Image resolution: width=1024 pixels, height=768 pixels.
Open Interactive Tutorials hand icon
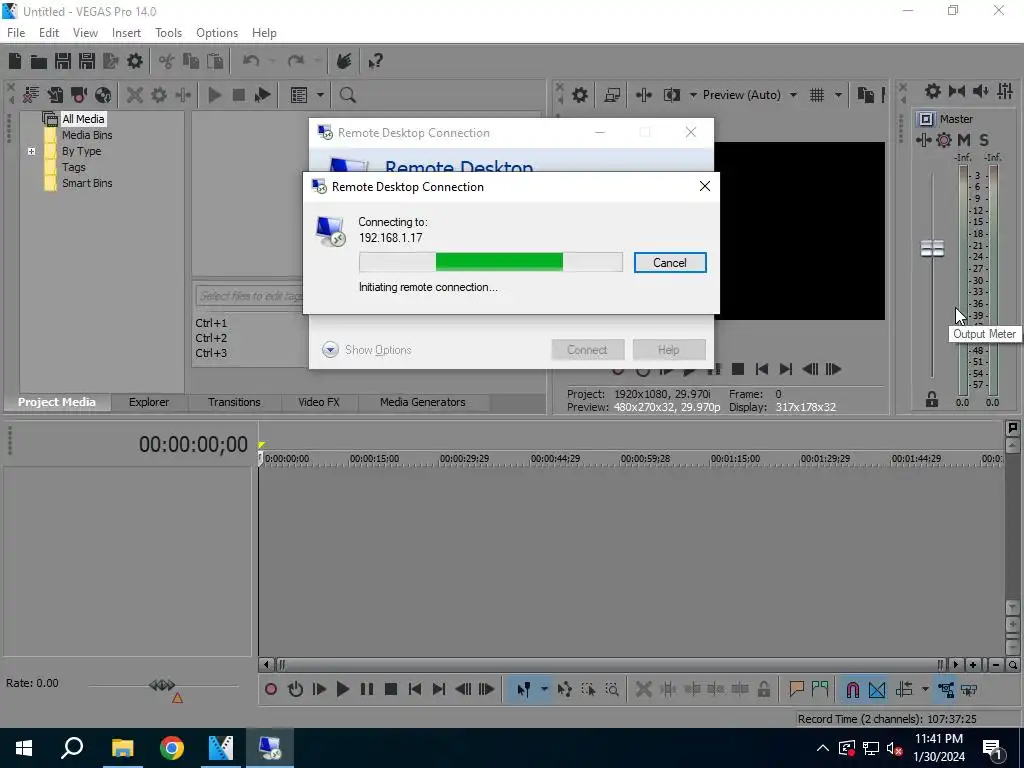[344, 61]
